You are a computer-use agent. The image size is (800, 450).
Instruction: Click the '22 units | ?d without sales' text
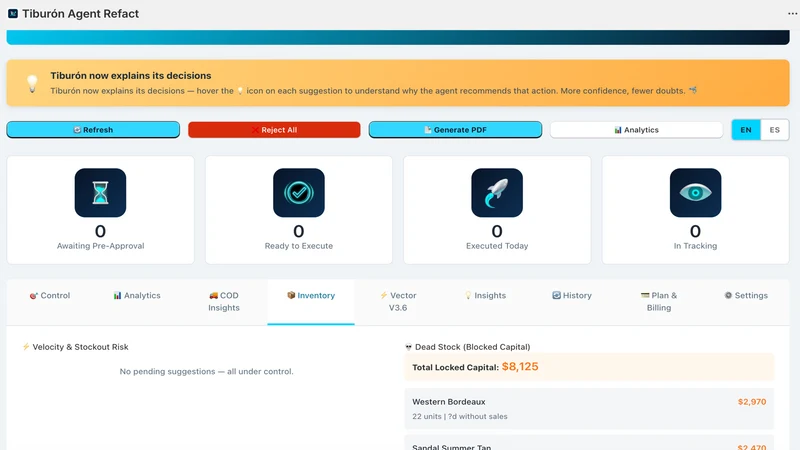tap(460, 416)
